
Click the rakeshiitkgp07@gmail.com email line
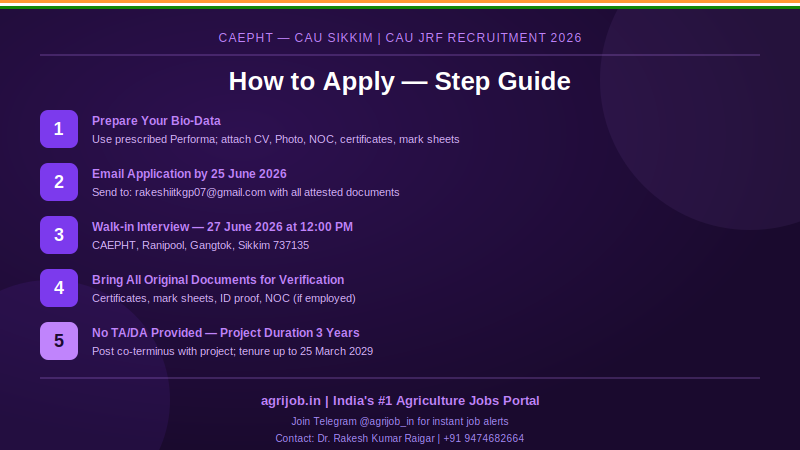pos(245,192)
